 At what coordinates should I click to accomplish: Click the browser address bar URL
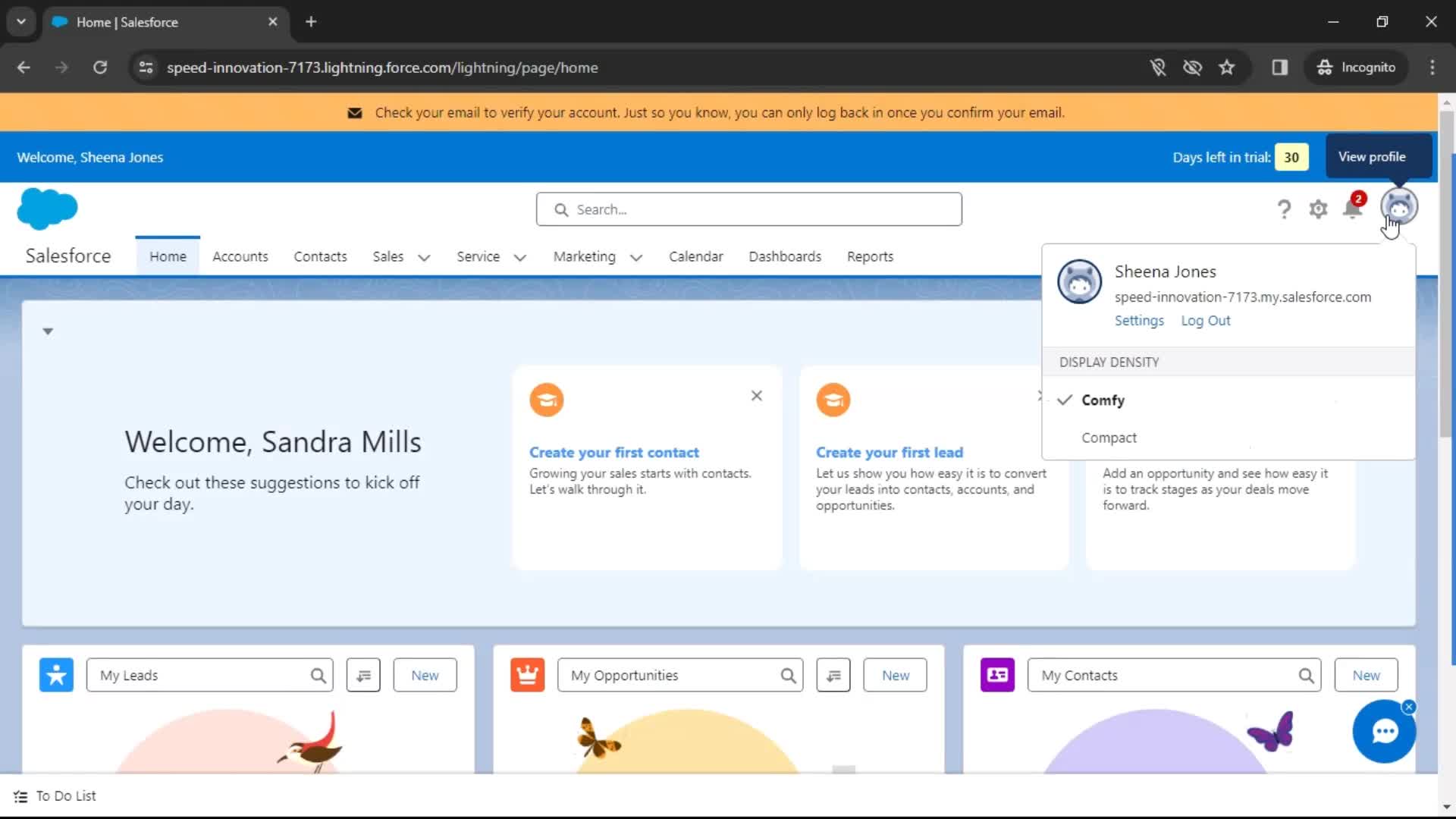pos(382,67)
